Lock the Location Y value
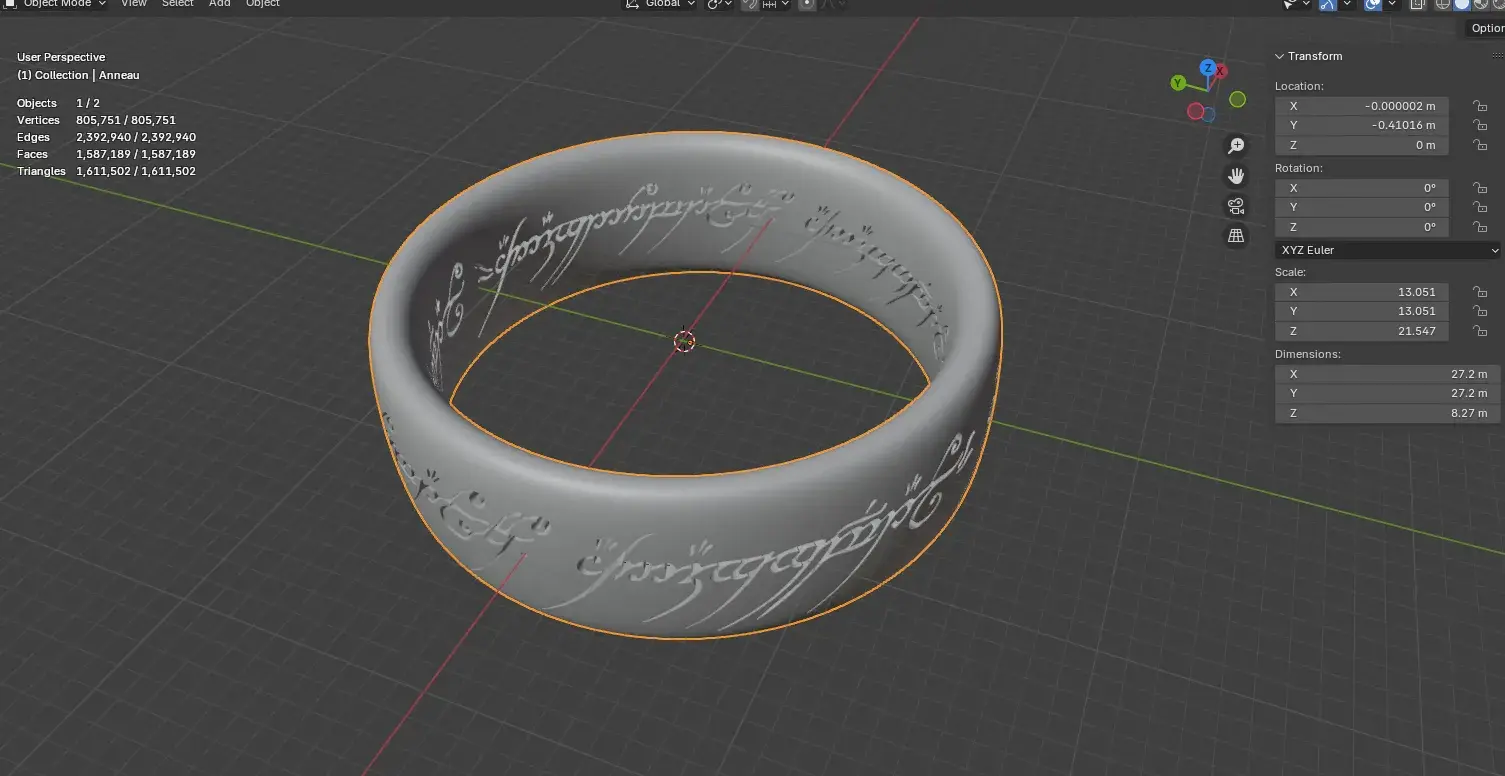The image size is (1505, 776). pyautogui.click(x=1479, y=125)
